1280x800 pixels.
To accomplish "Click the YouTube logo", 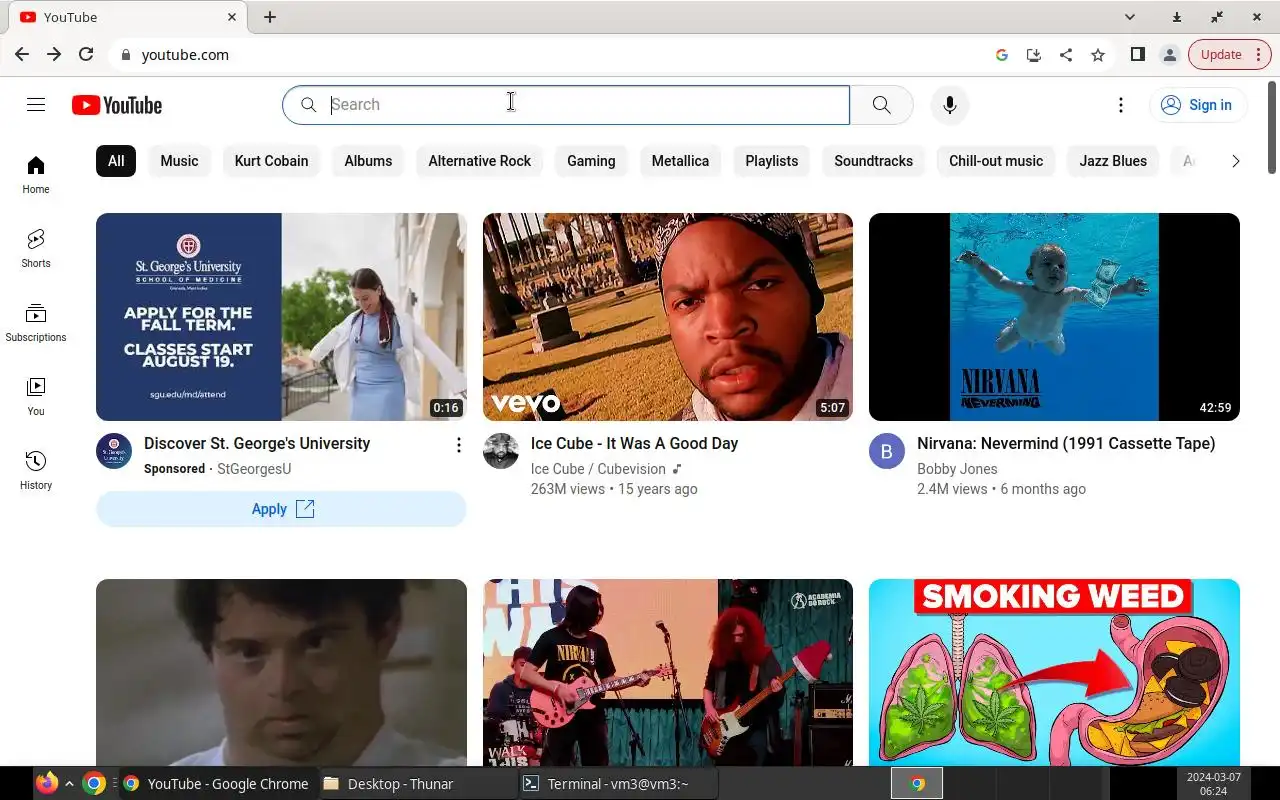I will pyautogui.click(x=117, y=105).
